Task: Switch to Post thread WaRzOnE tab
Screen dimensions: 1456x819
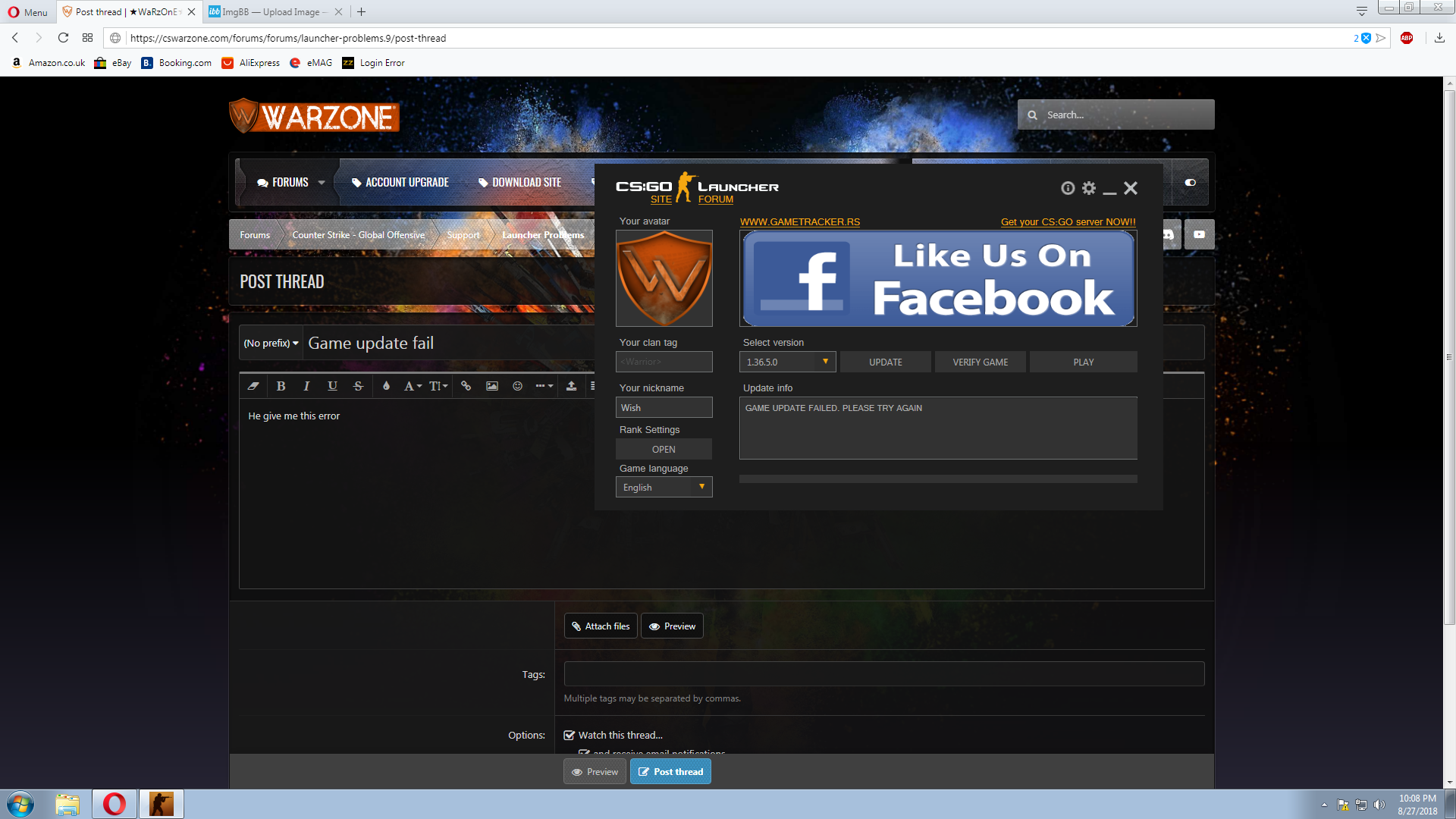Action: (127, 11)
